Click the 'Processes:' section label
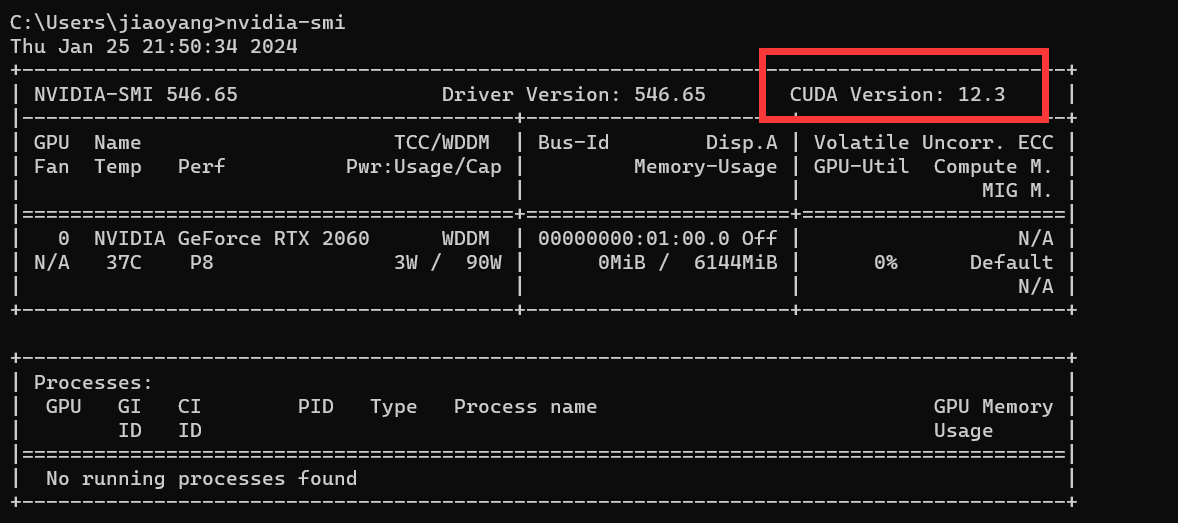Viewport: 1178px width, 523px height. (x=94, y=383)
